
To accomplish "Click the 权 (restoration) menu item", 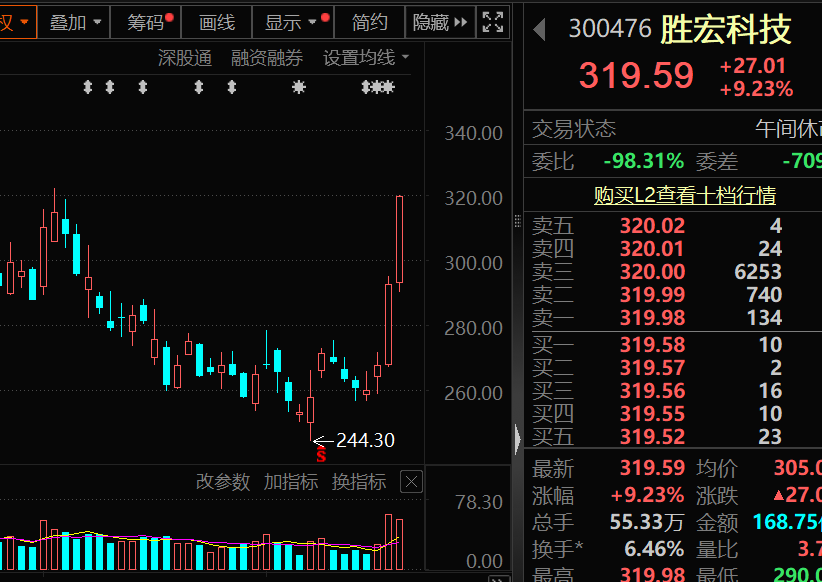I will (12, 21).
